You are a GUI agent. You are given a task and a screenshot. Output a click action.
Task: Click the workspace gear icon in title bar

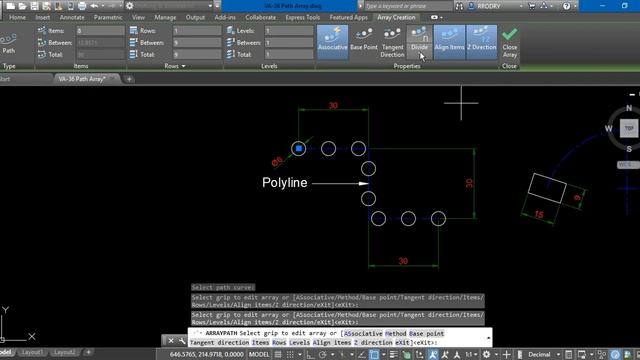point(129,6)
